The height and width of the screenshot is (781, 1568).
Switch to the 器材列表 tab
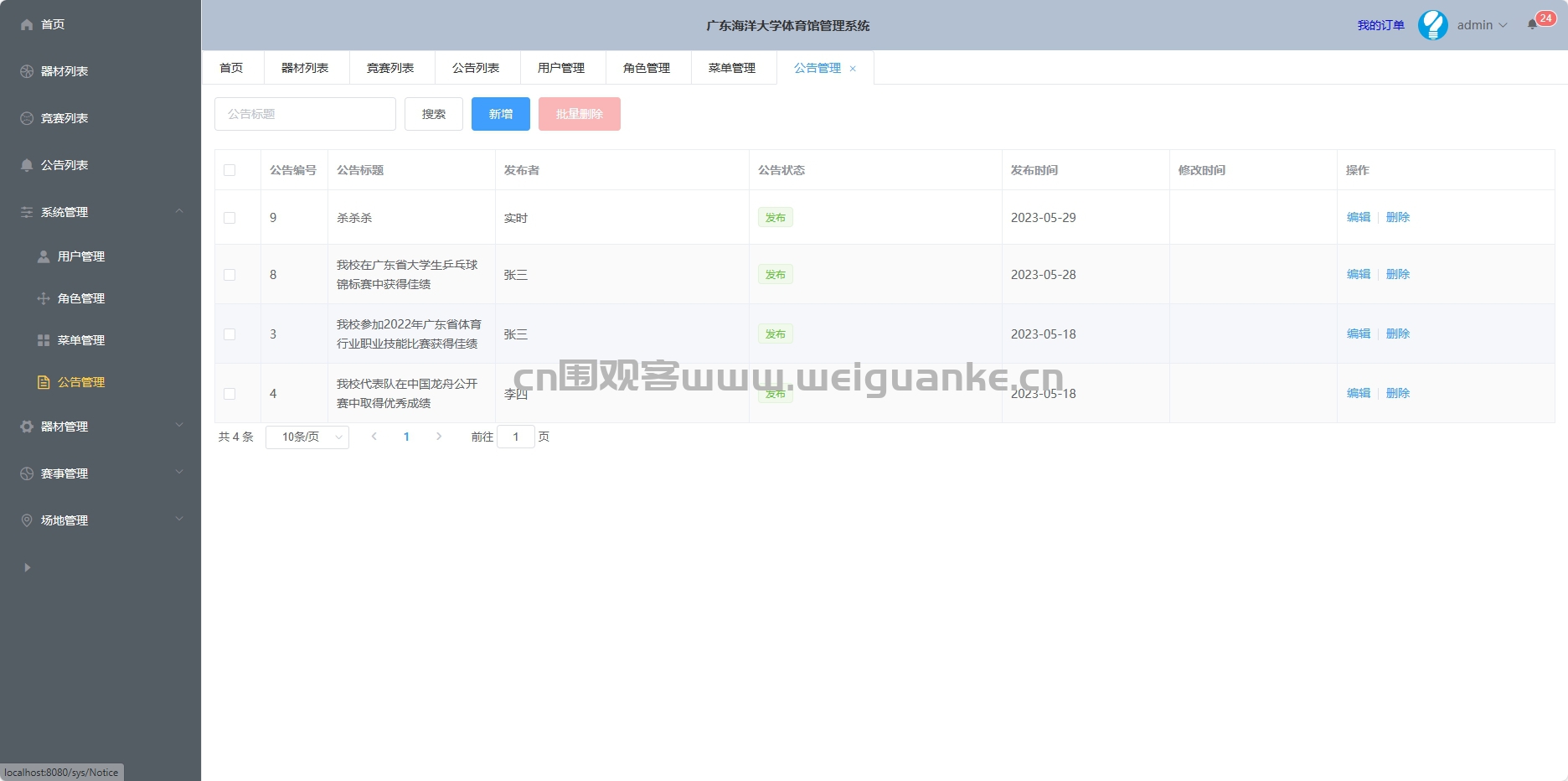tap(306, 68)
